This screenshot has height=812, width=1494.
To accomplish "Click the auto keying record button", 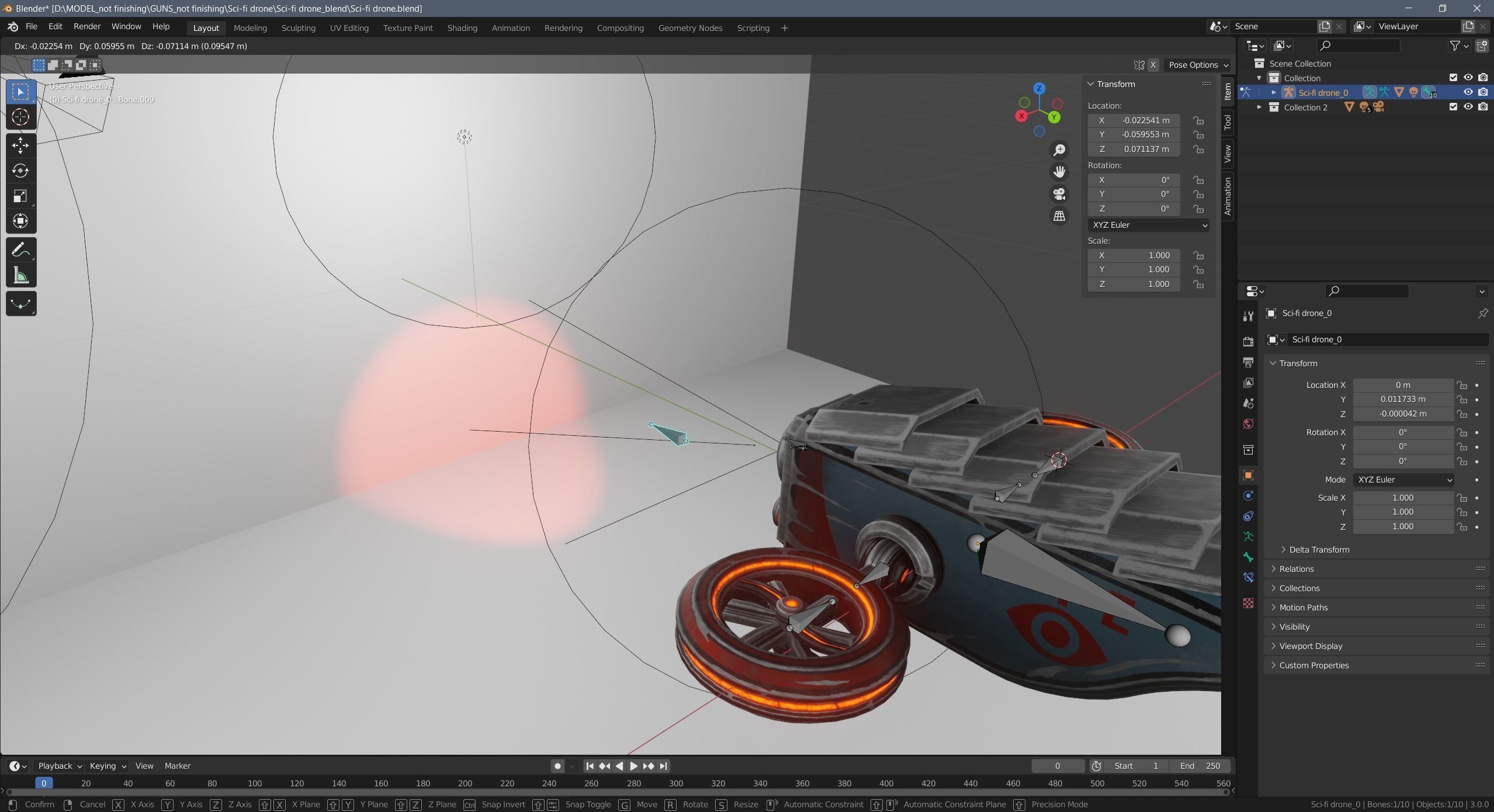I will pos(557,766).
